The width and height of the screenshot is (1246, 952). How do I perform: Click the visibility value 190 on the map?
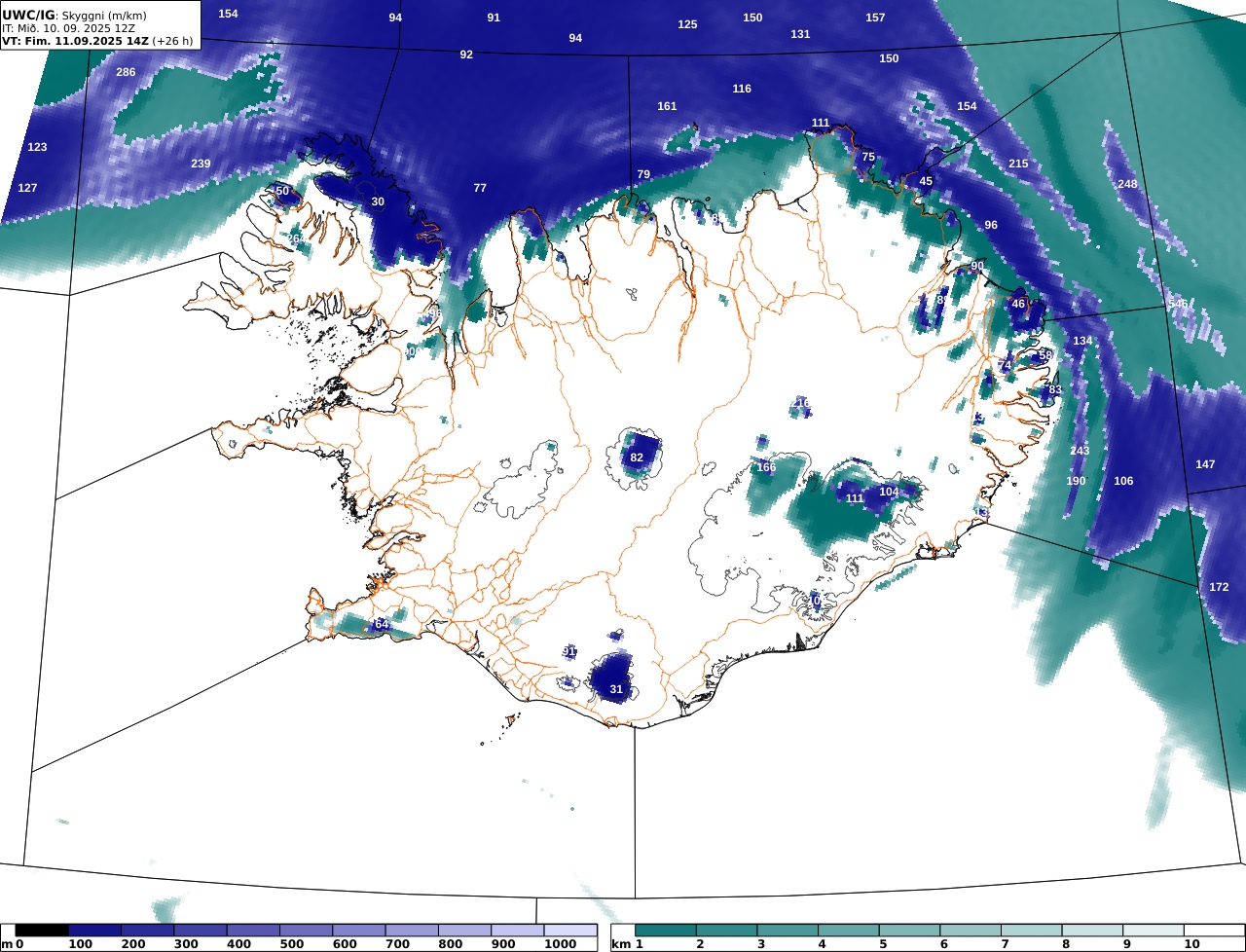click(1076, 481)
